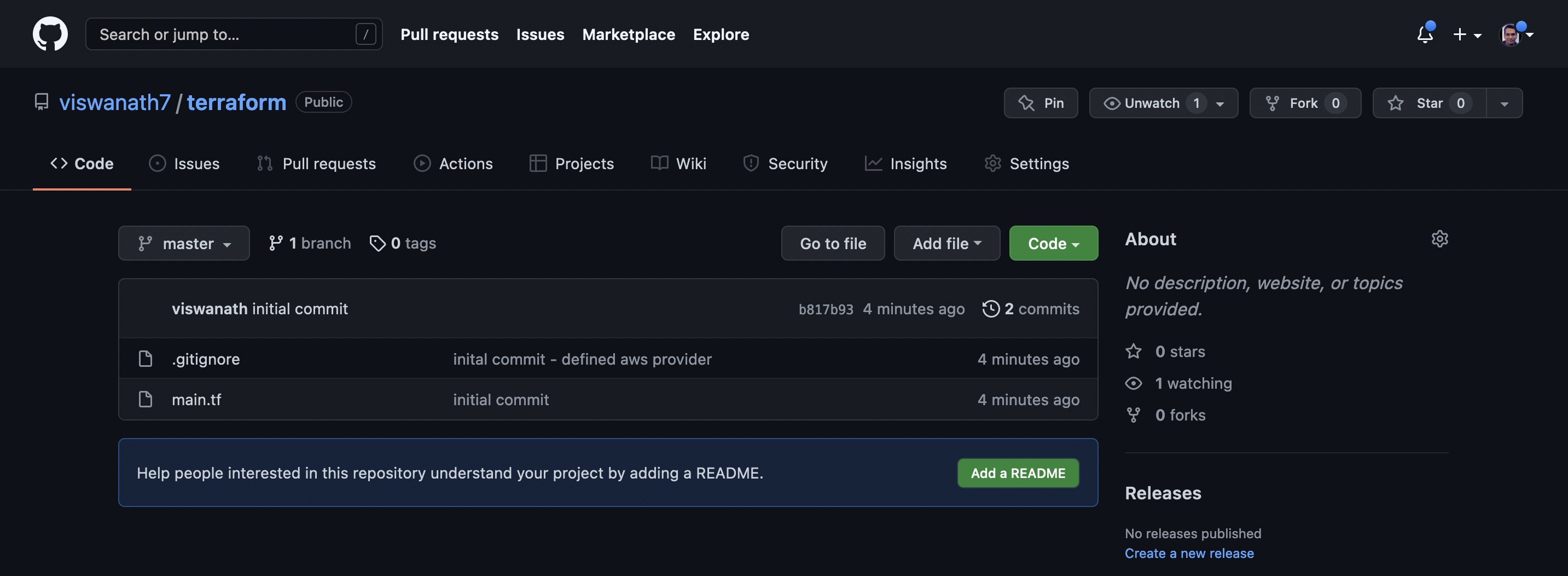The height and width of the screenshot is (576, 1568).
Task: Expand the master branch selector
Action: pyautogui.click(x=184, y=243)
